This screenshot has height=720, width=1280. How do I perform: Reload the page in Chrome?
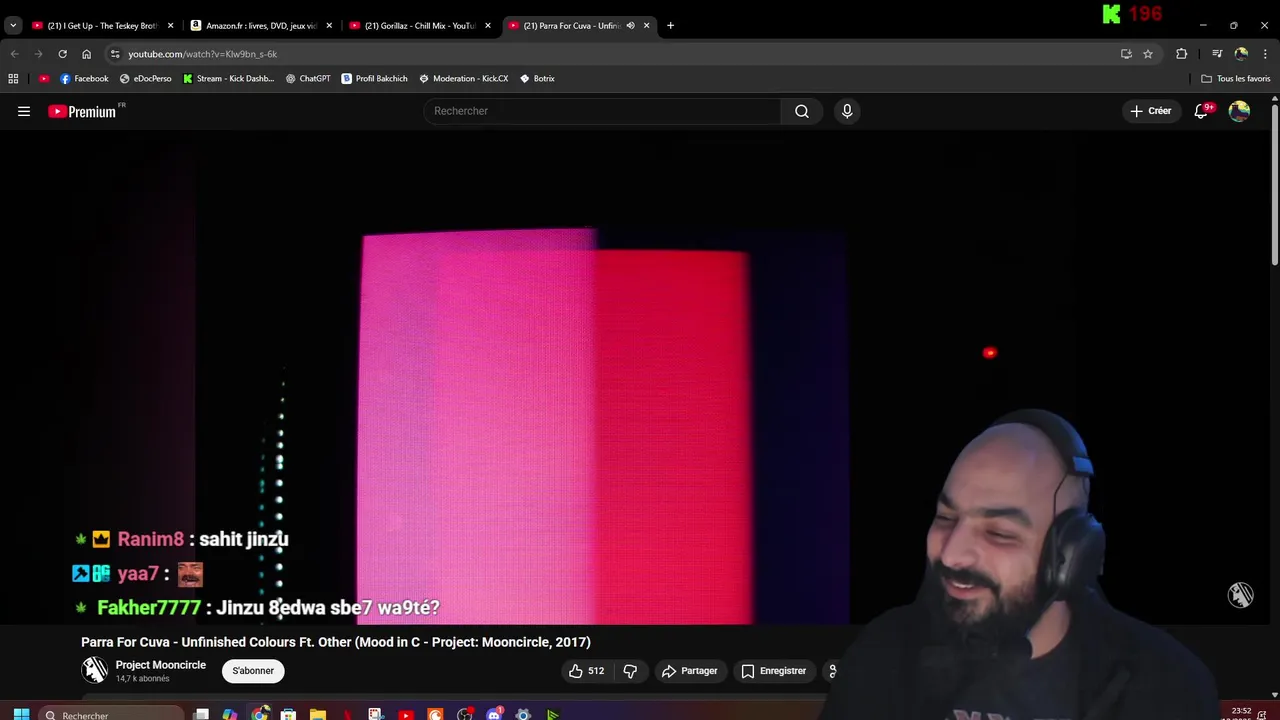(x=62, y=54)
